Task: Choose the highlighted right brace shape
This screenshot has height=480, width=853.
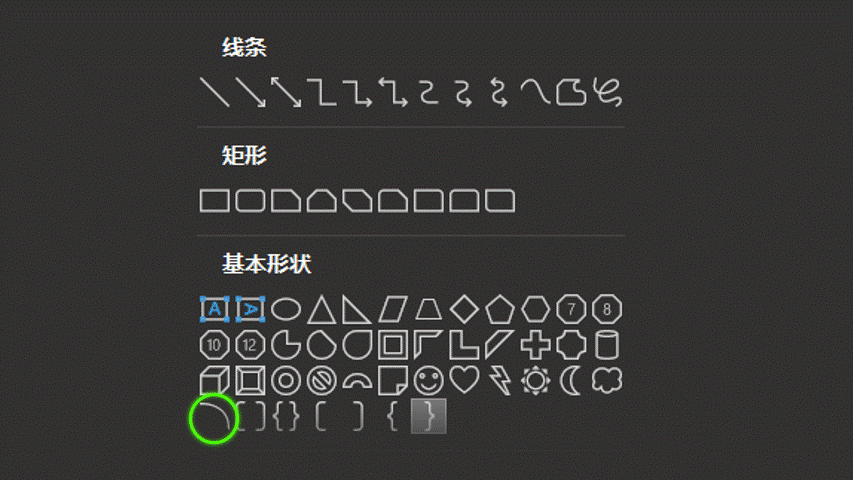Action: tap(429, 416)
